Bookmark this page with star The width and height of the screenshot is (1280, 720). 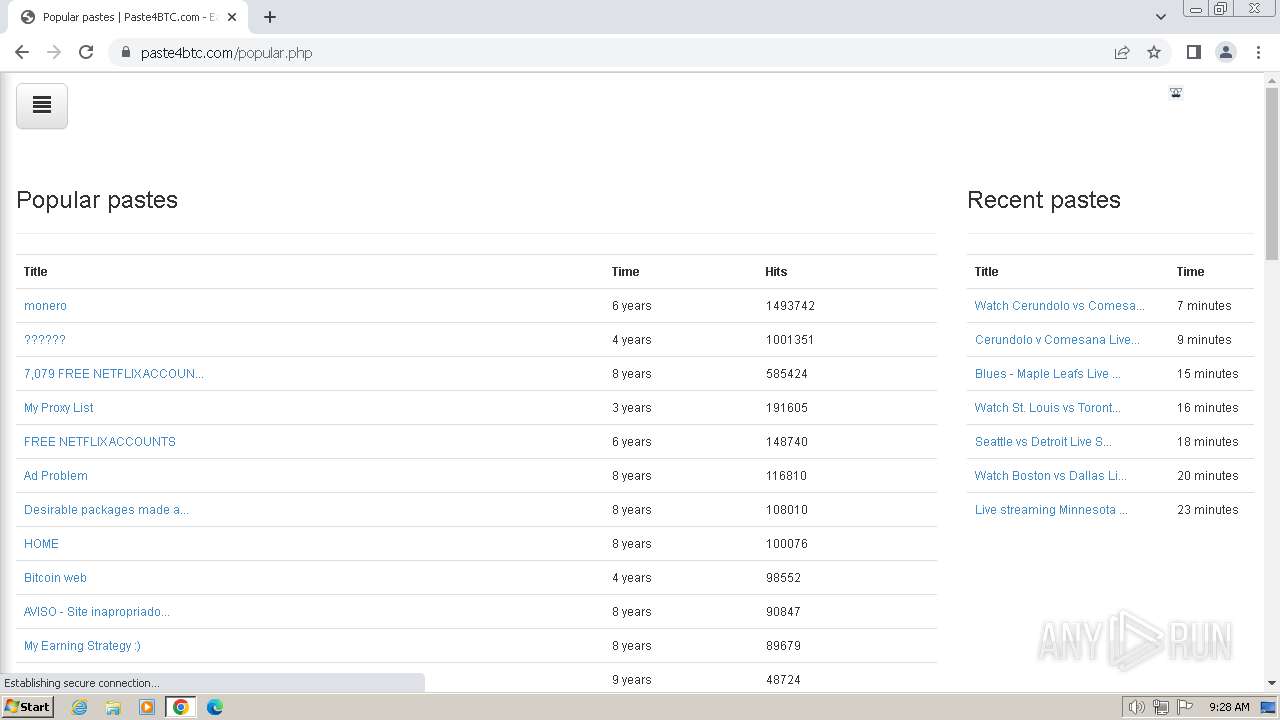click(1154, 52)
